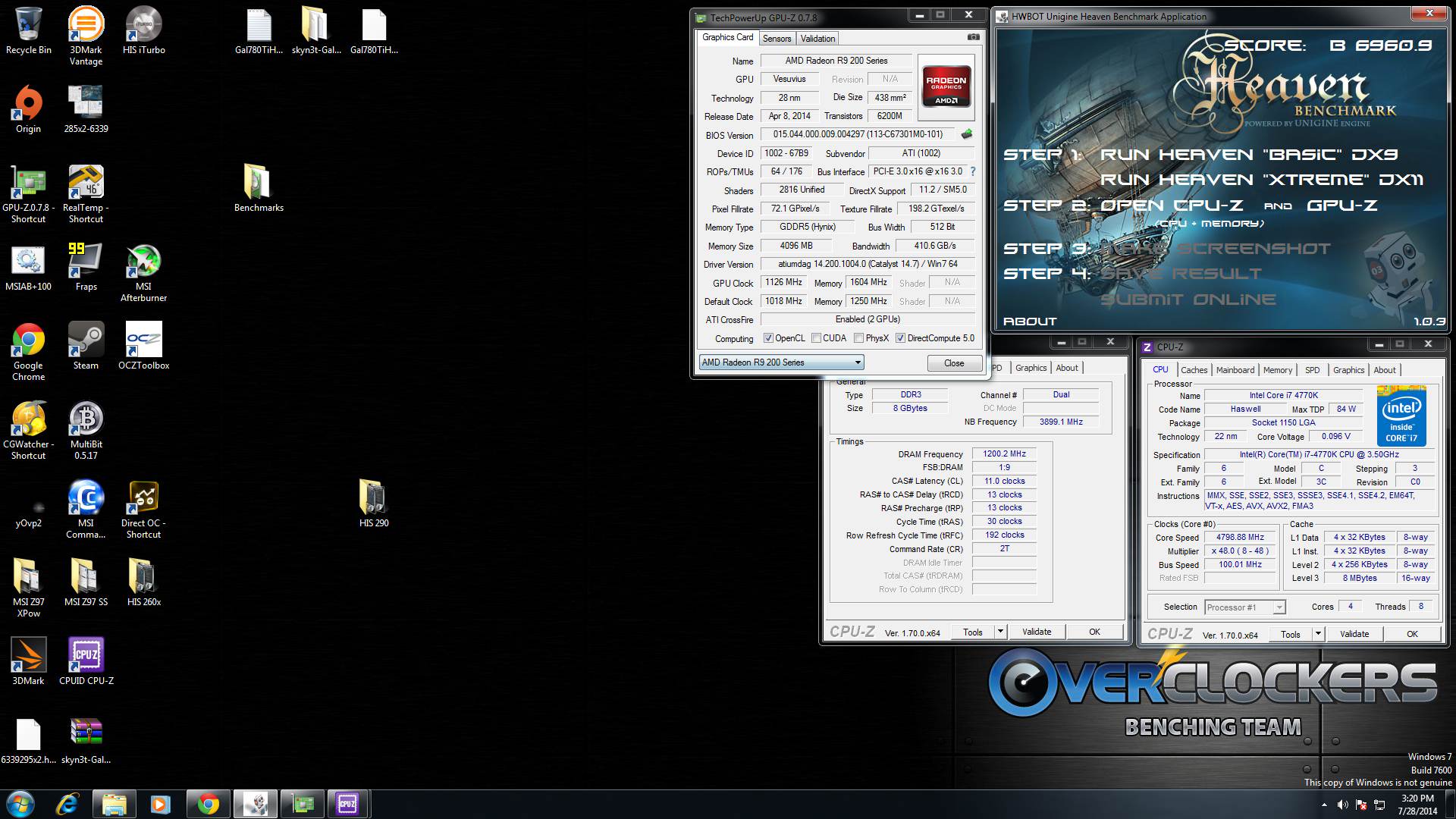The height and width of the screenshot is (819, 1456).
Task: Open the HIS 290 folder
Action: coord(374,504)
